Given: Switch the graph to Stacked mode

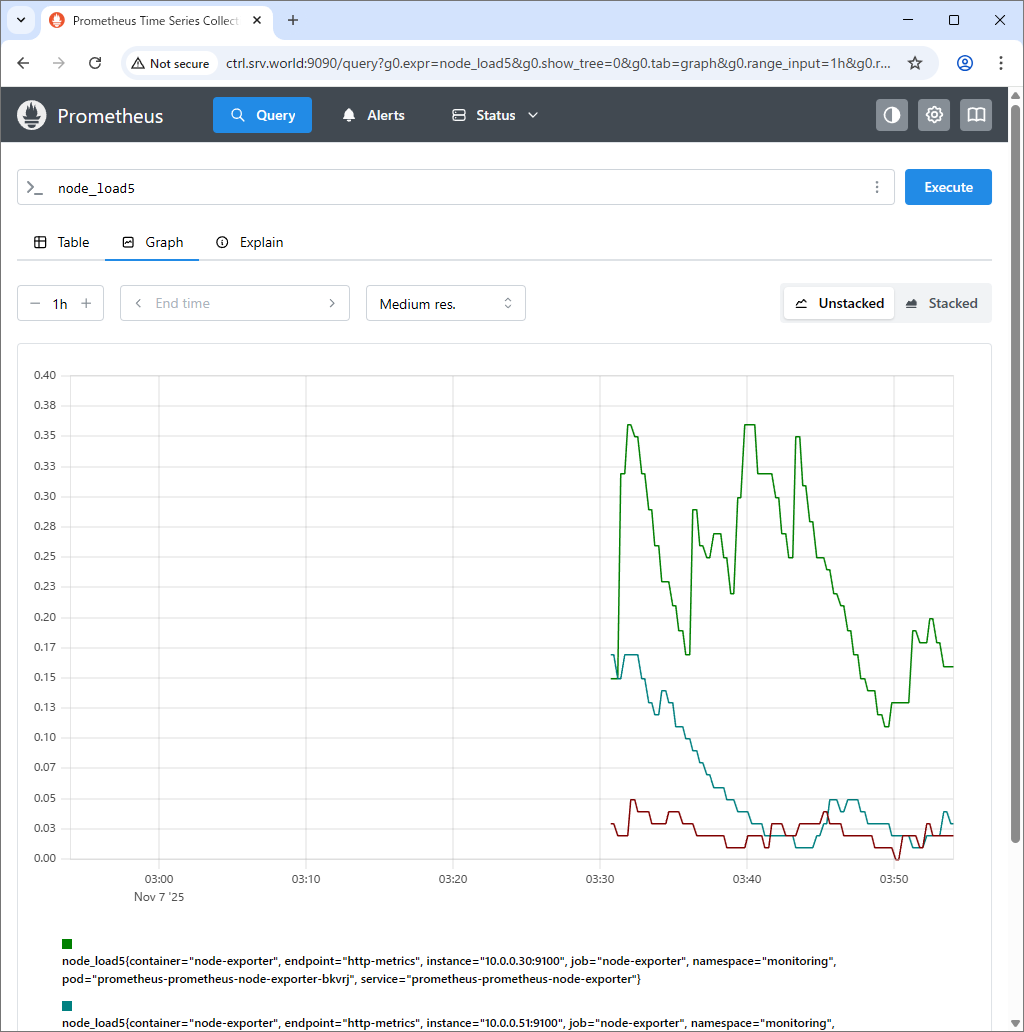Looking at the screenshot, I should (x=941, y=303).
